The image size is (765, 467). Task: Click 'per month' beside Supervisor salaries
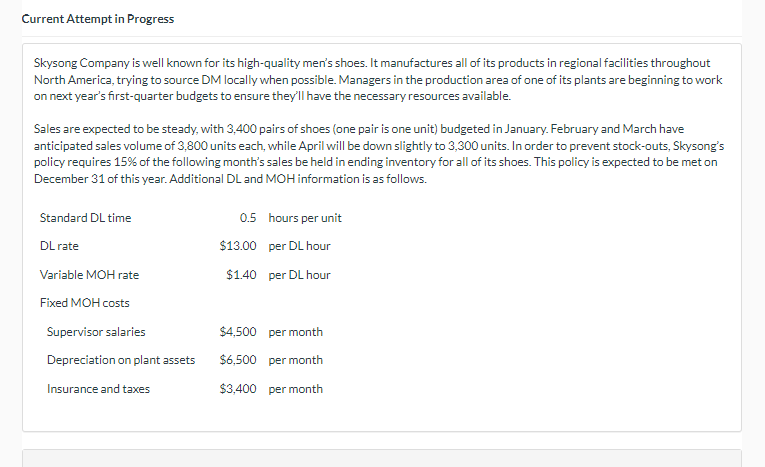click(296, 332)
